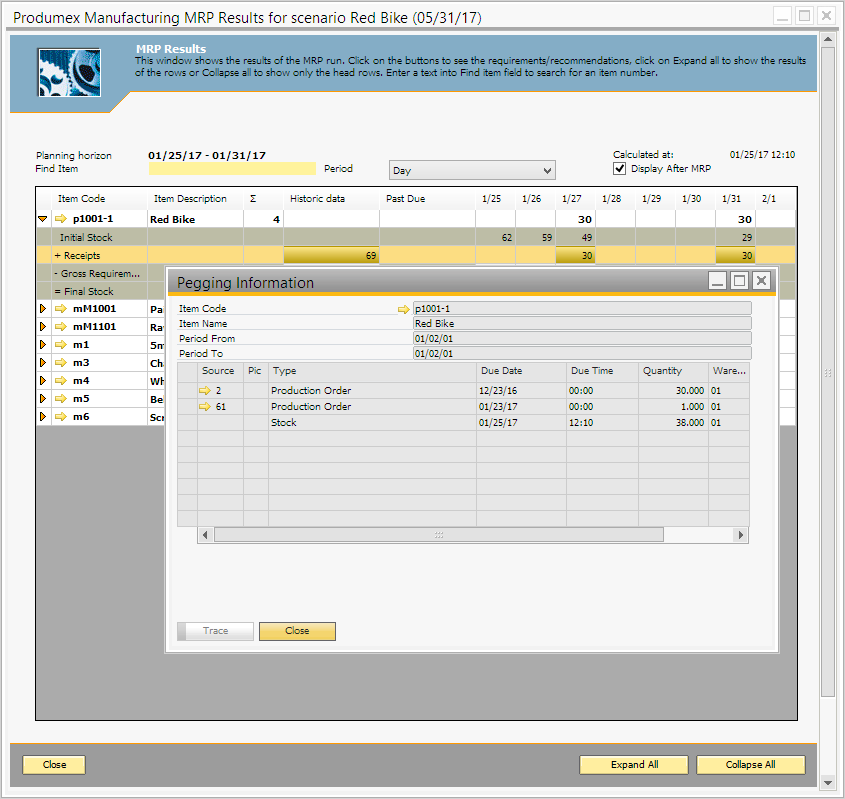Click the Quantity column header in pegging table

672,371
